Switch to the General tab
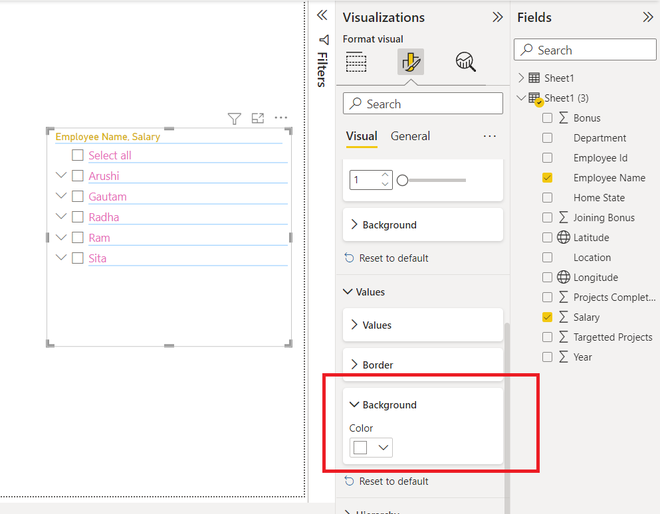This screenshot has height=514, width=660. point(410,136)
